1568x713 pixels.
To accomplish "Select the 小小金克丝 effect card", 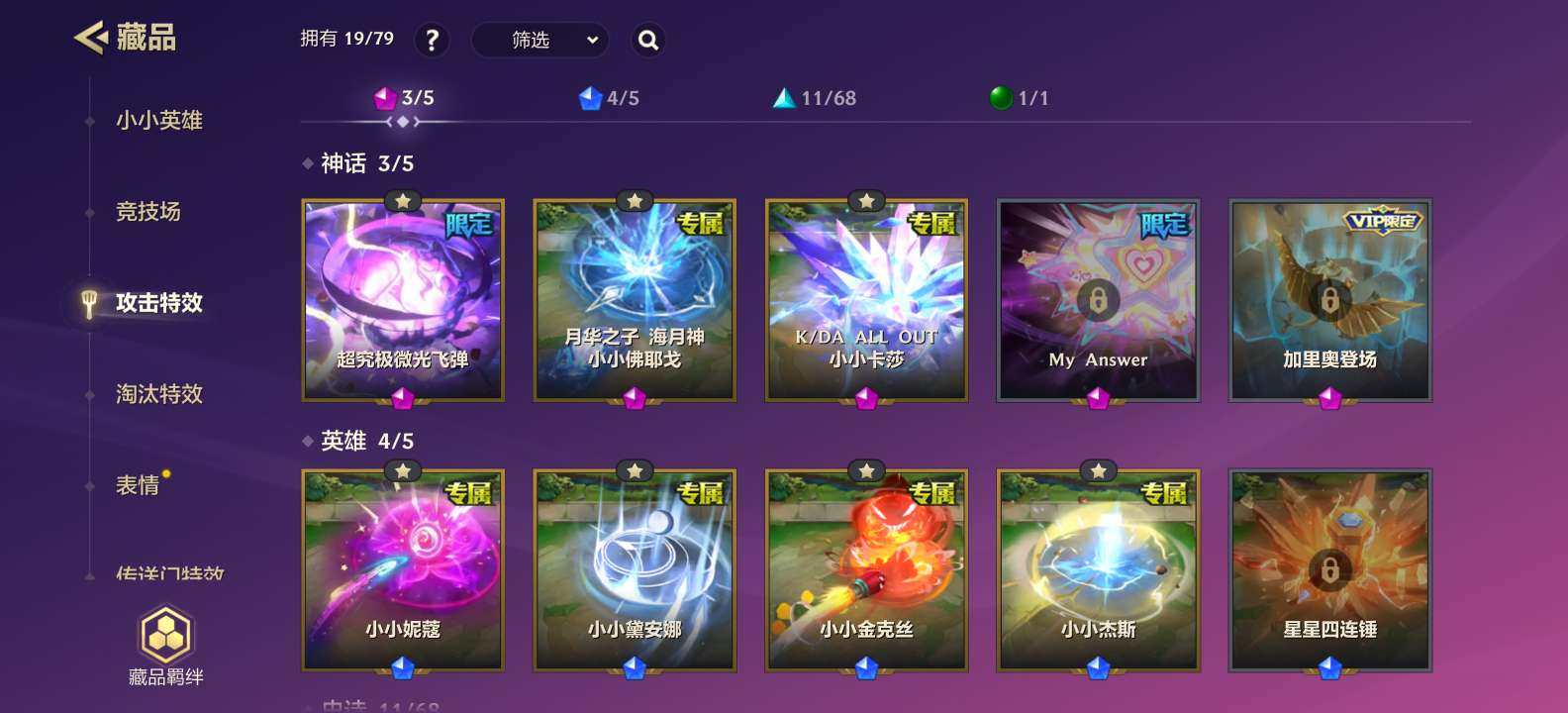I will tap(866, 570).
